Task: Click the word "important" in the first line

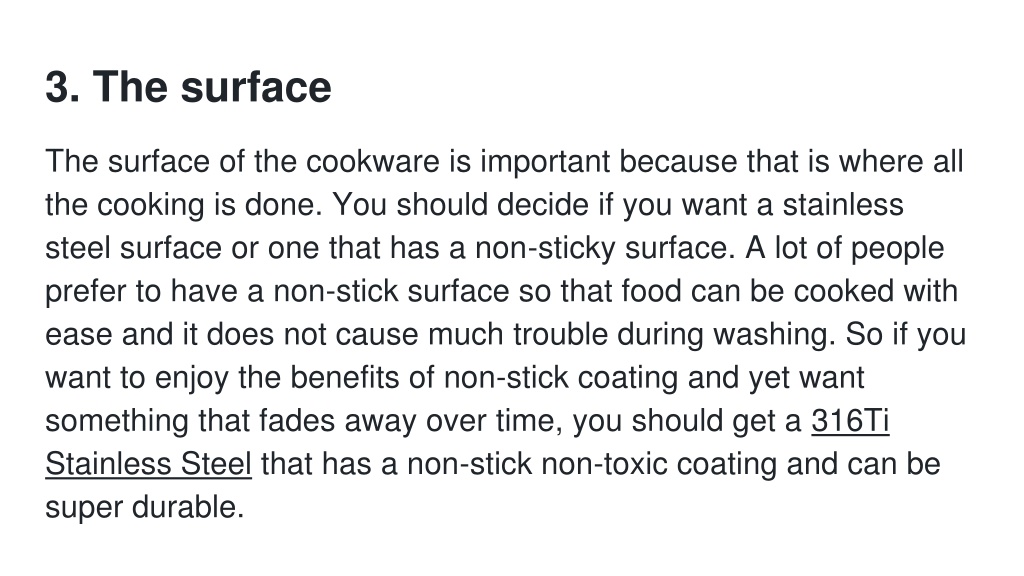Action: 545,162
